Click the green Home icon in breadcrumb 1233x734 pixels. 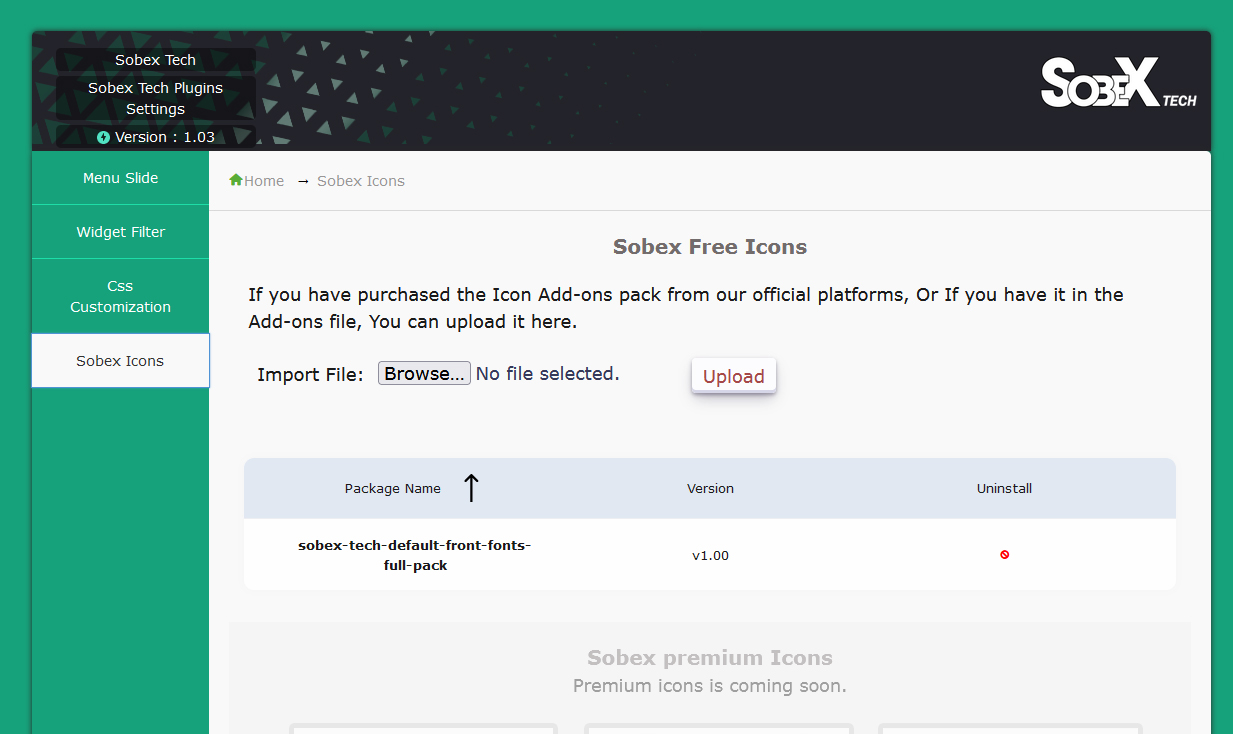click(236, 180)
